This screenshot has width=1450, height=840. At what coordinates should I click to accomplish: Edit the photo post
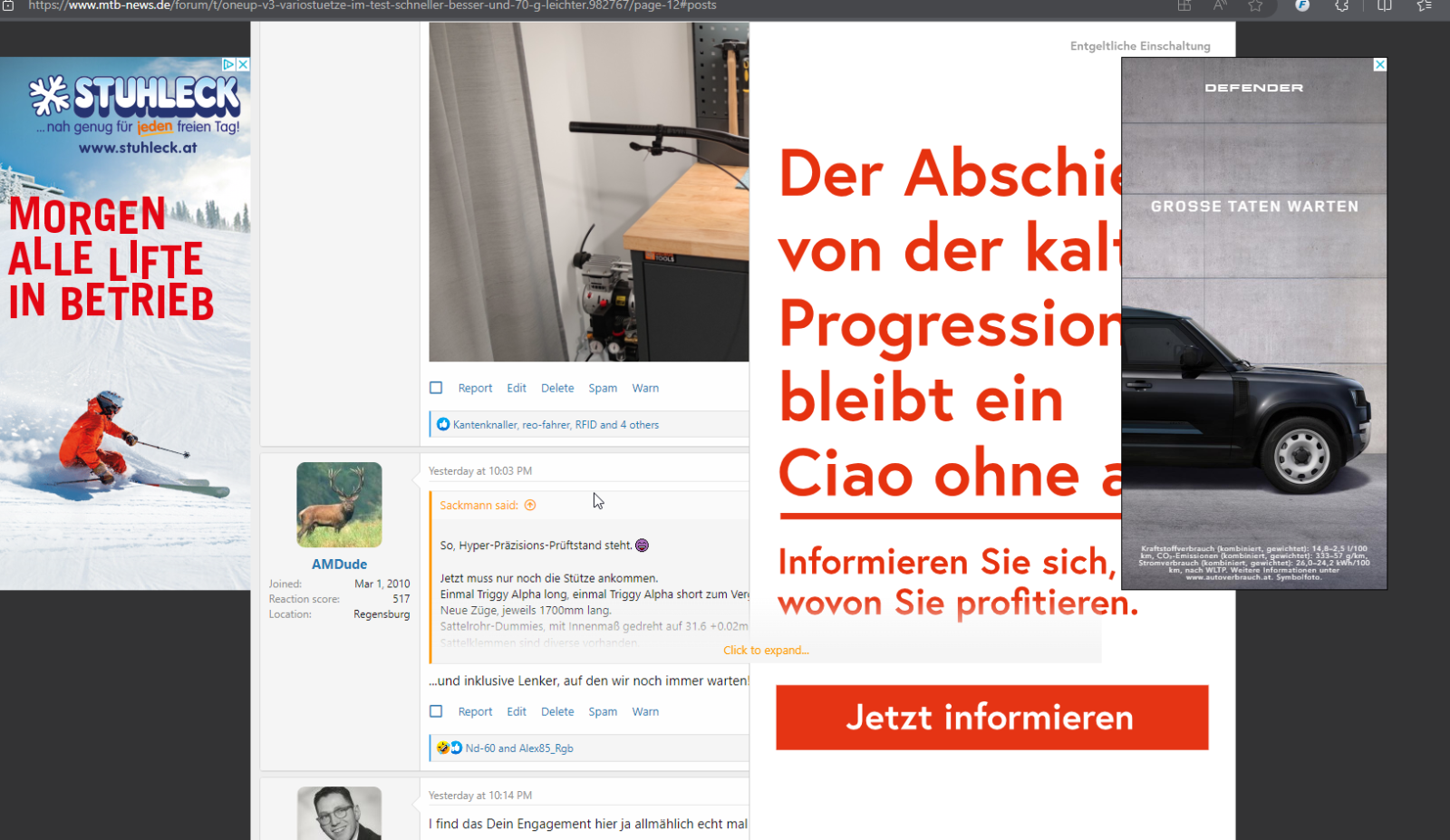517,388
